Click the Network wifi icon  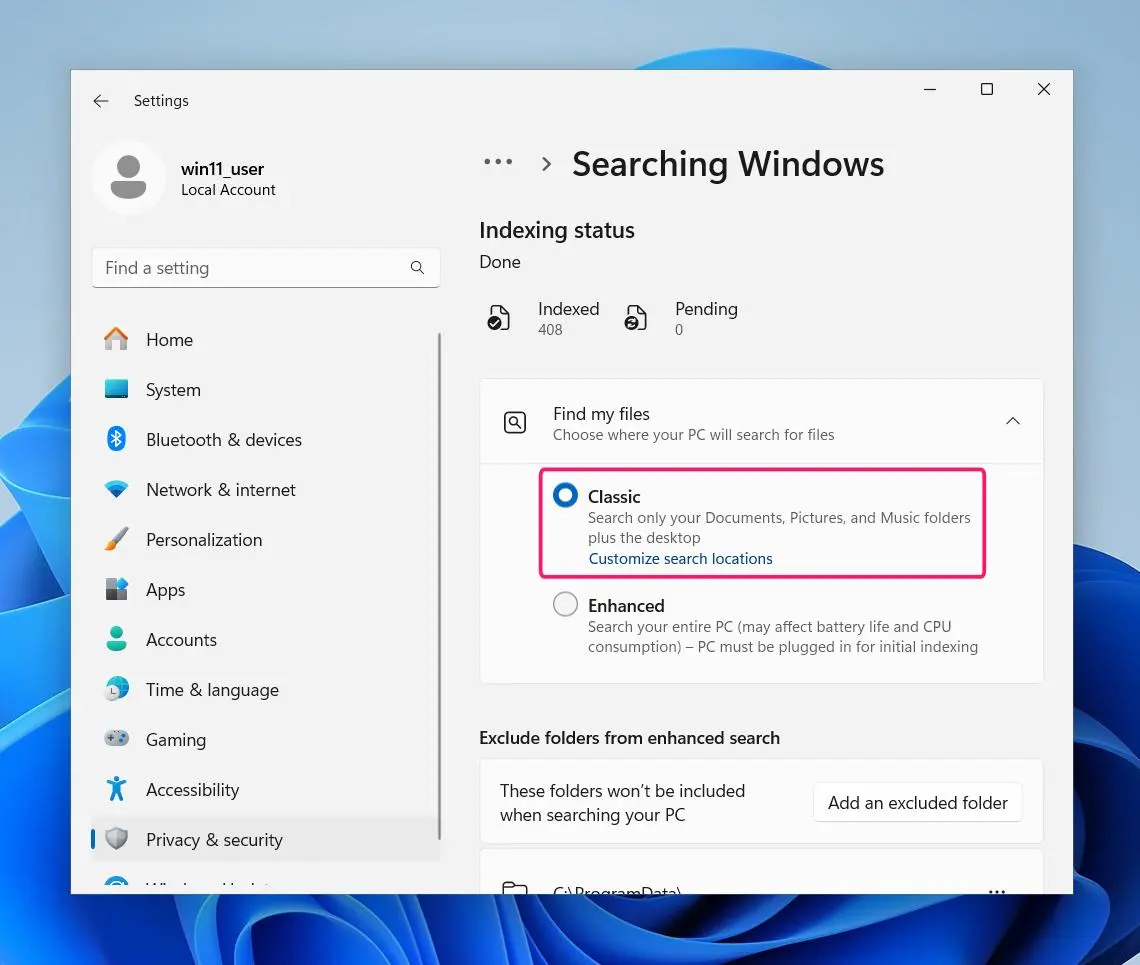116,489
